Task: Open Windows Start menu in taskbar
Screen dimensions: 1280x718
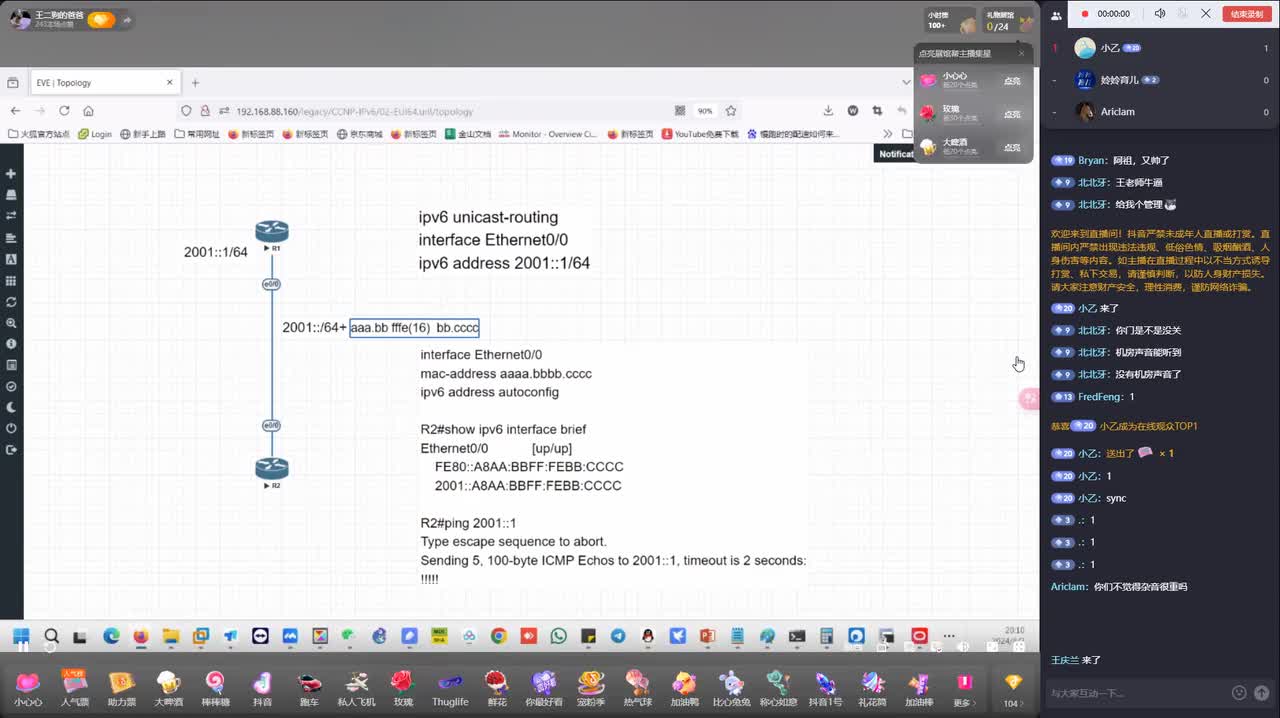Action: click(x=21, y=636)
